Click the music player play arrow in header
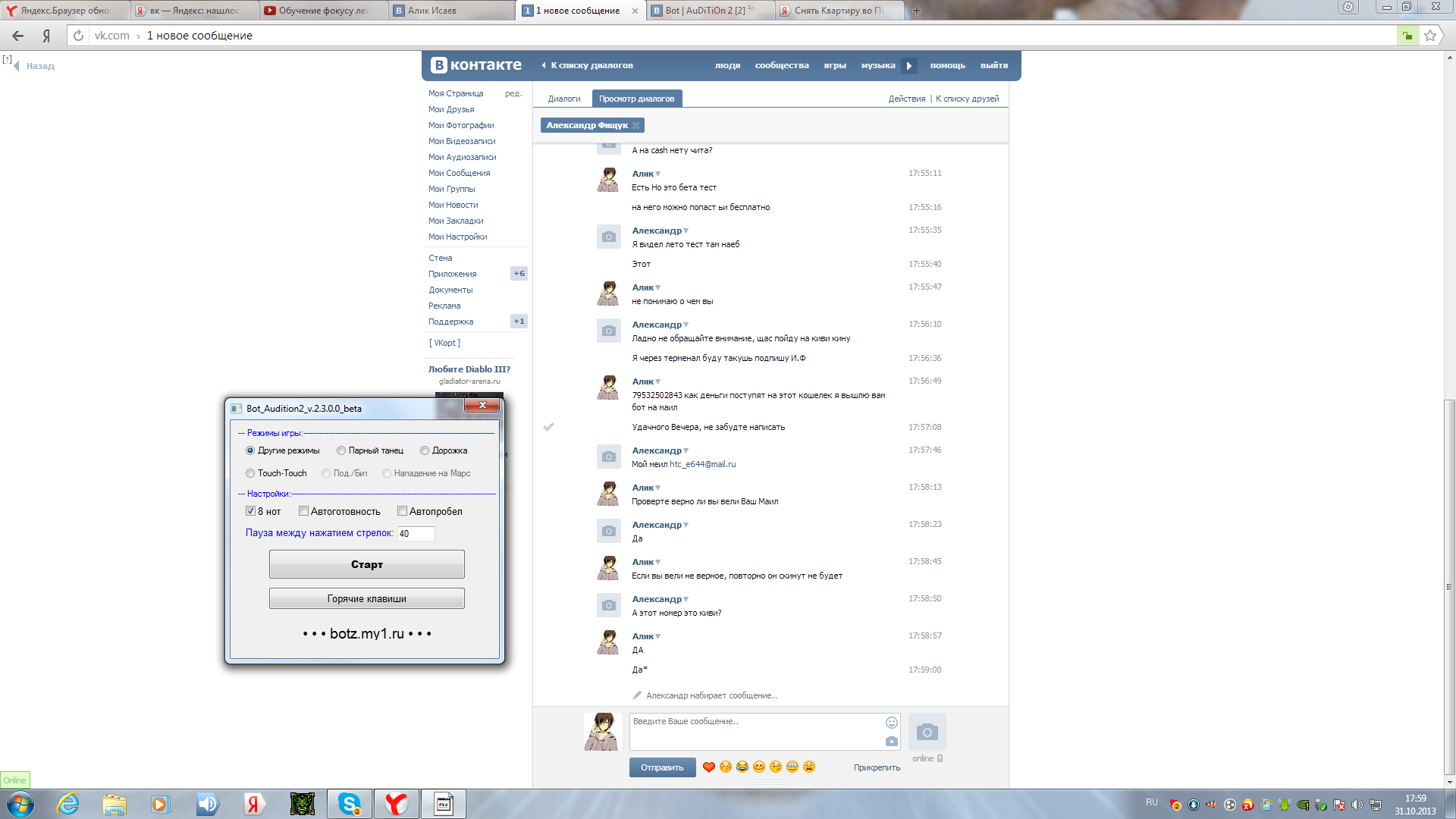 [x=909, y=66]
